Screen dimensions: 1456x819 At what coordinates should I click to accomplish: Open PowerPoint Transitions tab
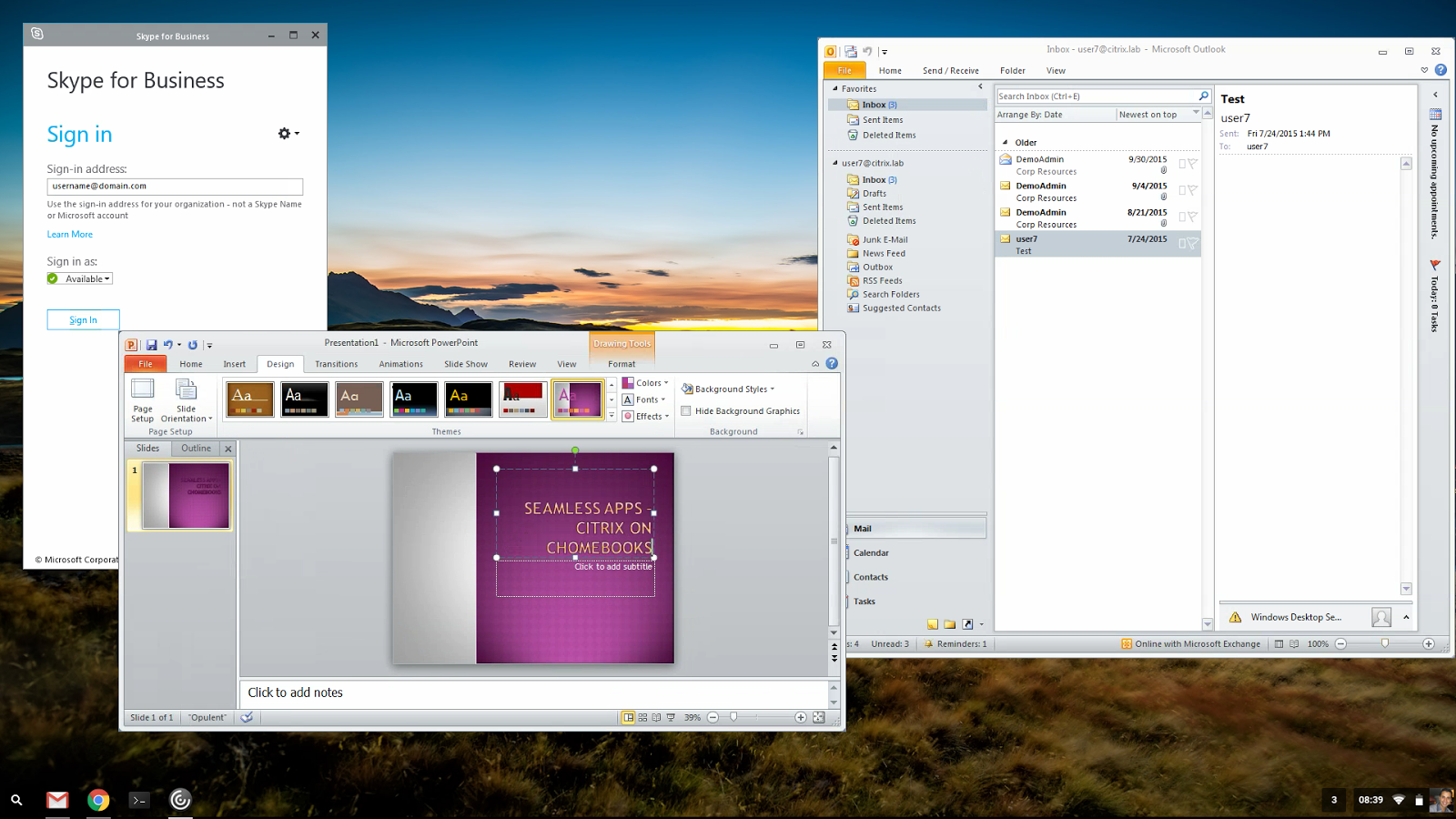(337, 364)
